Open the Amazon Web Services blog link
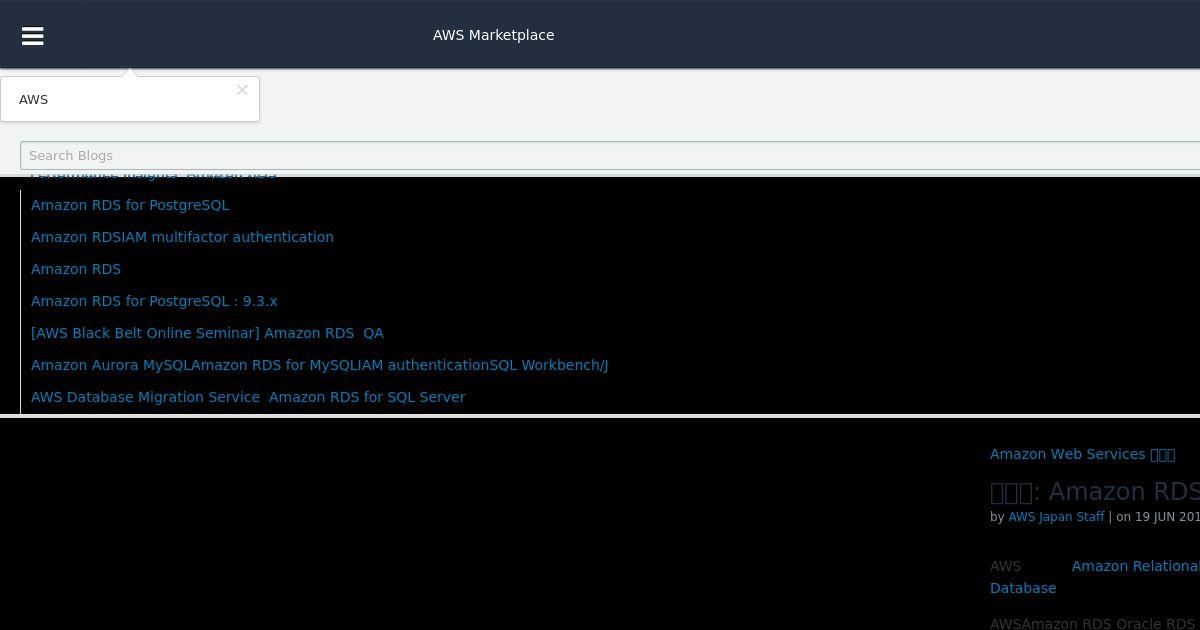The image size is (1200, 630). pyautogui.click(x=1082, y=454)
